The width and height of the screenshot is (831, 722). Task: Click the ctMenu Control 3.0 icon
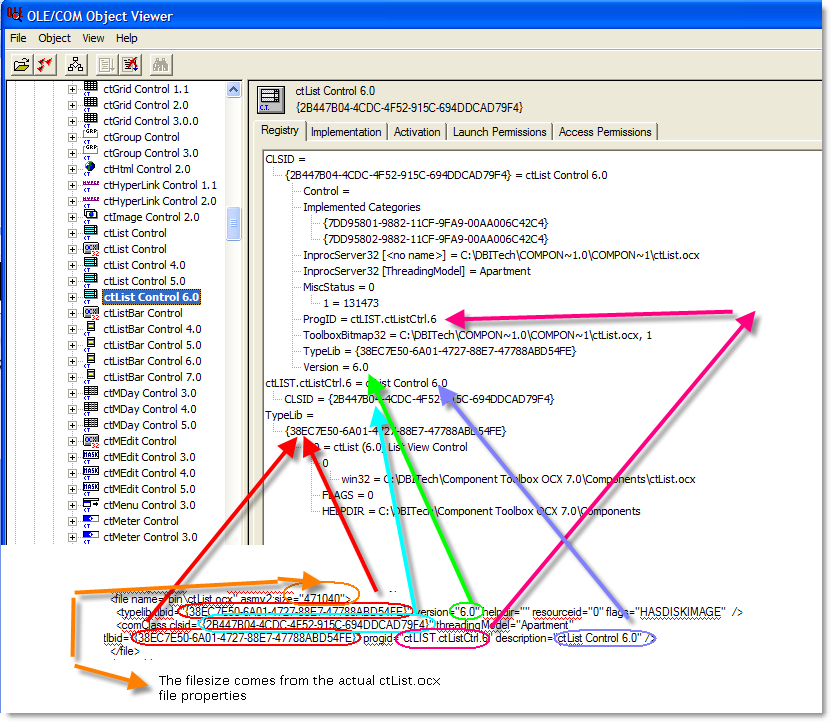coord(91,504)
